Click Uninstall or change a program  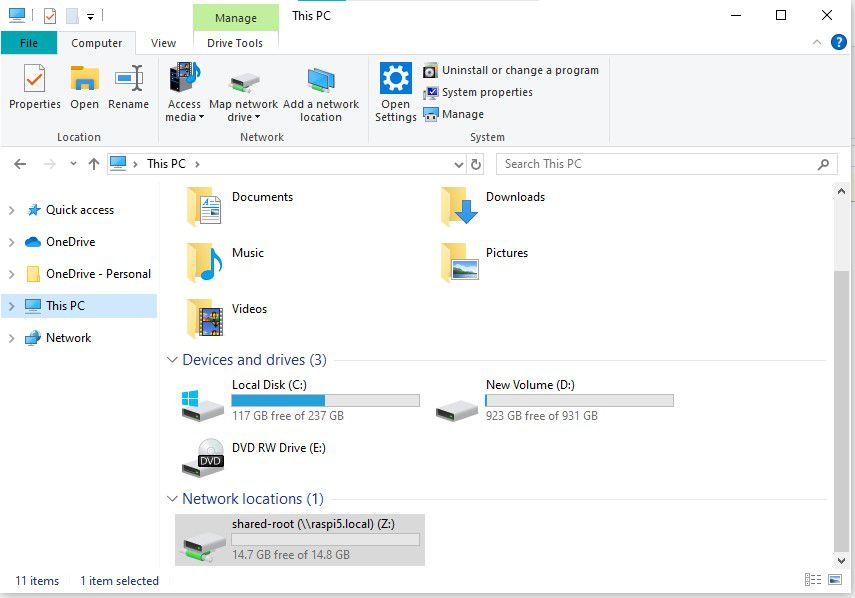pos(512,70)
